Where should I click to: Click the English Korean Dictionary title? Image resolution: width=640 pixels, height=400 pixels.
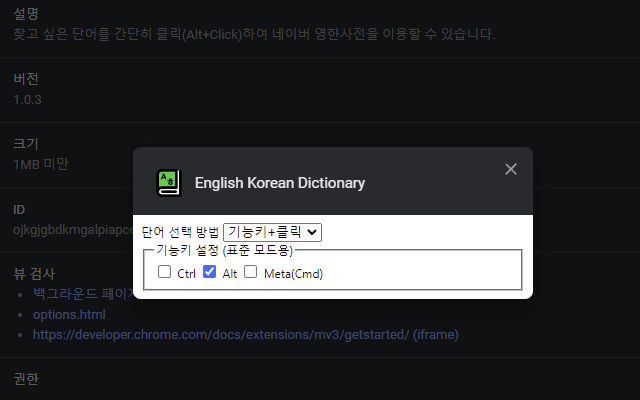tap(280, 183)
